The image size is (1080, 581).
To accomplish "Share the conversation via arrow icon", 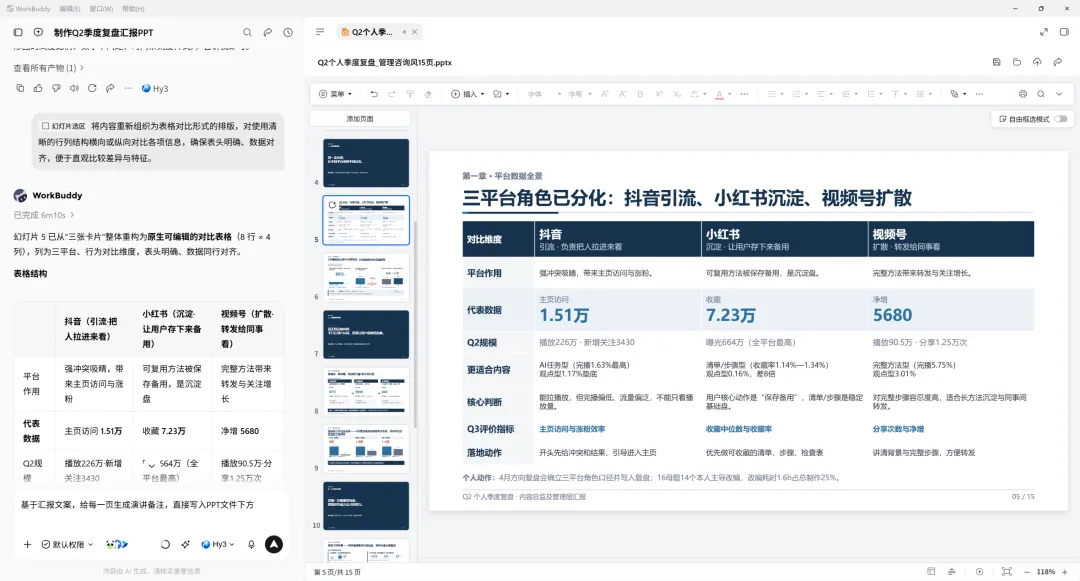I will (268, 32).
